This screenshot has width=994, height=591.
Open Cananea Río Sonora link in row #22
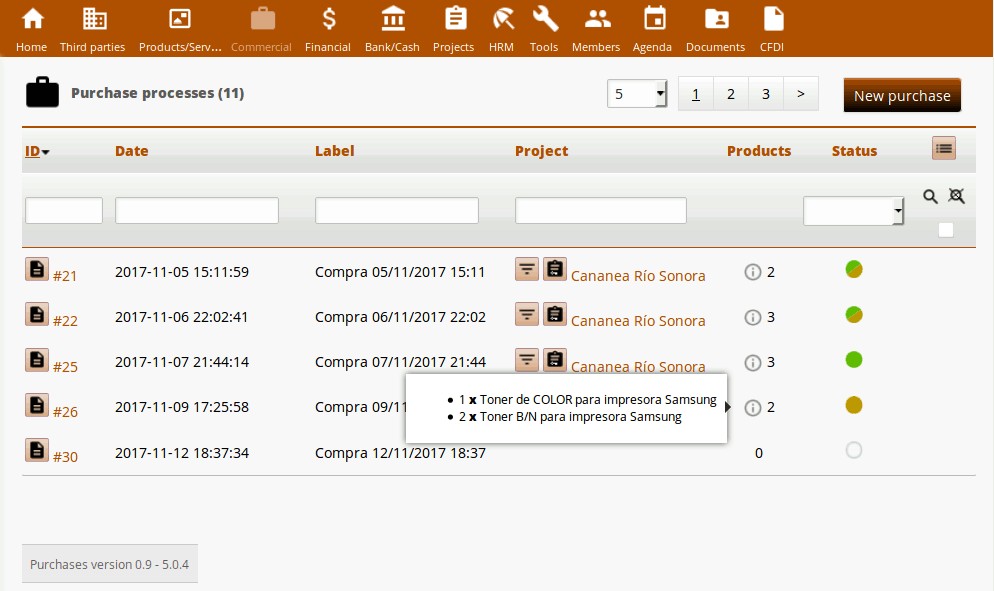coord(637,321)
